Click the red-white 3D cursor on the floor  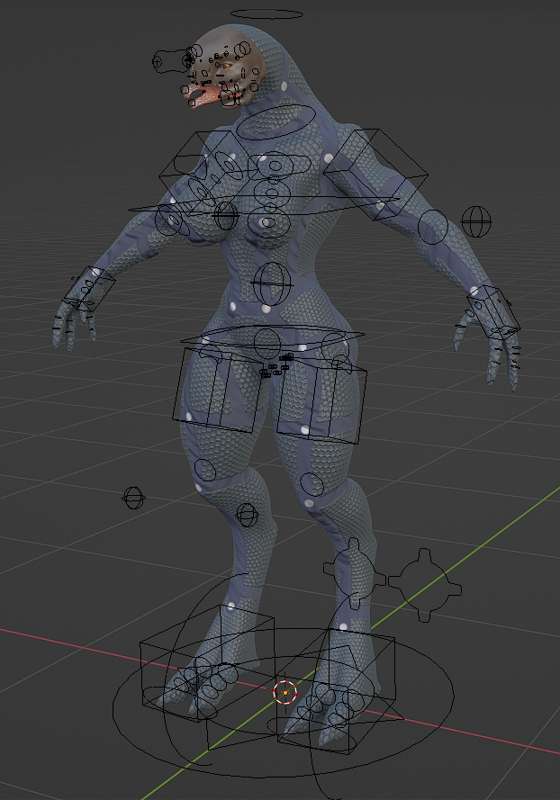point(285,692)
